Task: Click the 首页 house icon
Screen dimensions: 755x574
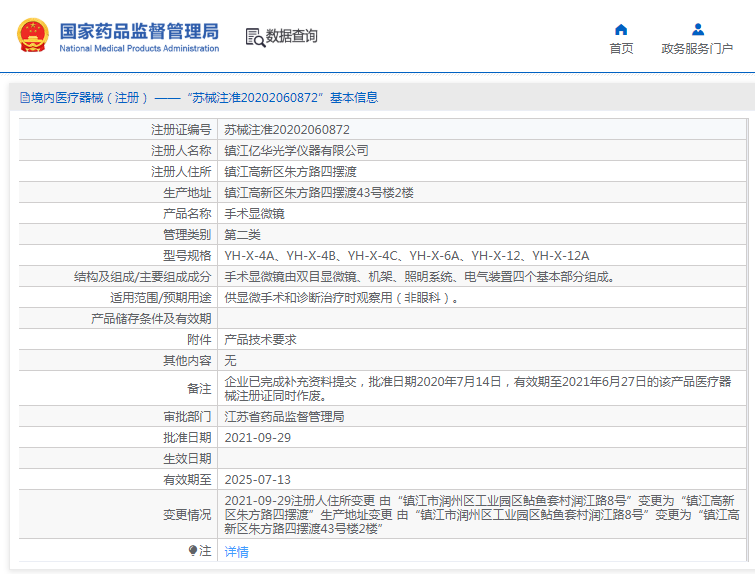Action: (x=621, y=29)
